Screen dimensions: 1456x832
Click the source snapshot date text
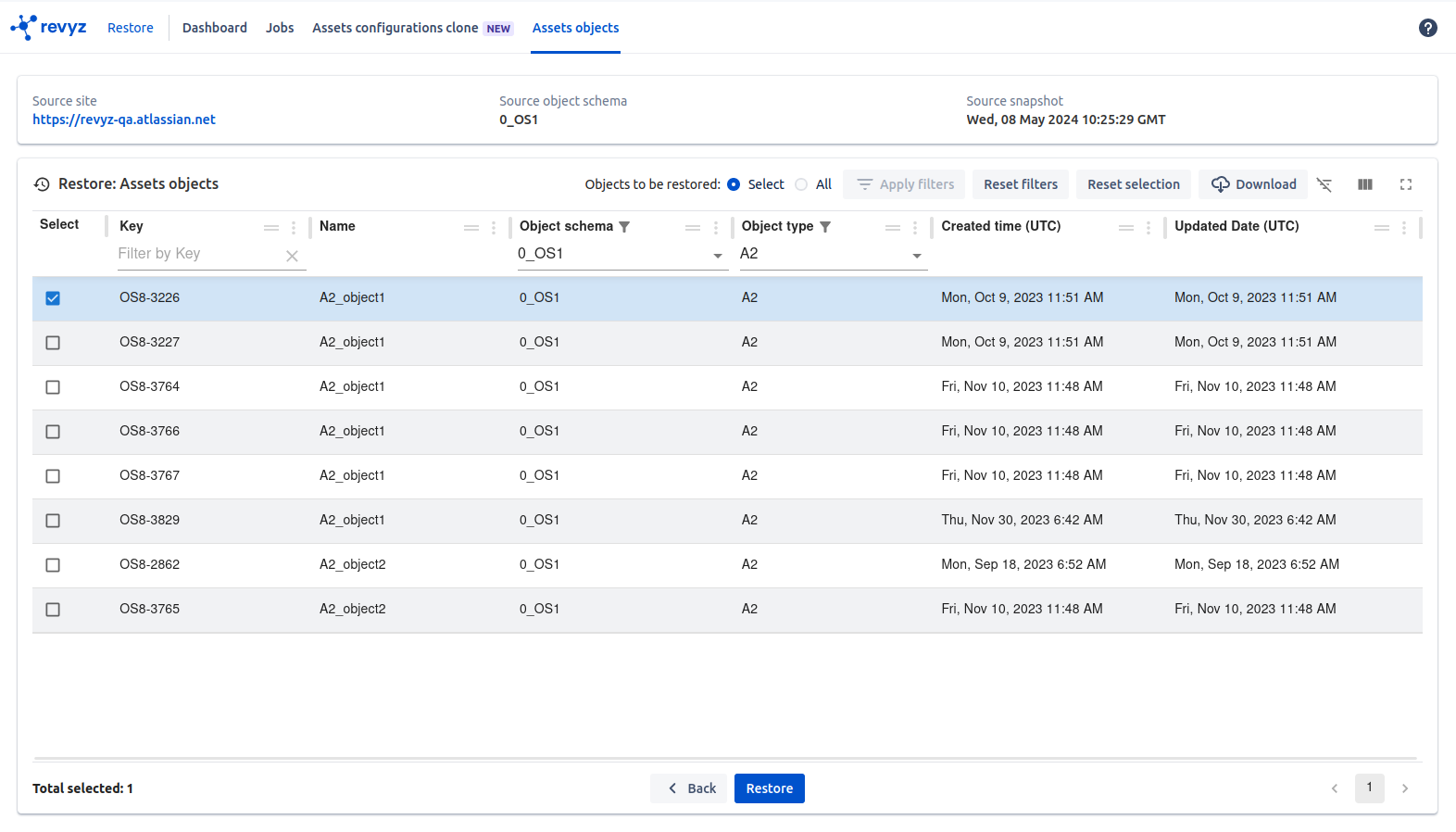coord(1066,120)
